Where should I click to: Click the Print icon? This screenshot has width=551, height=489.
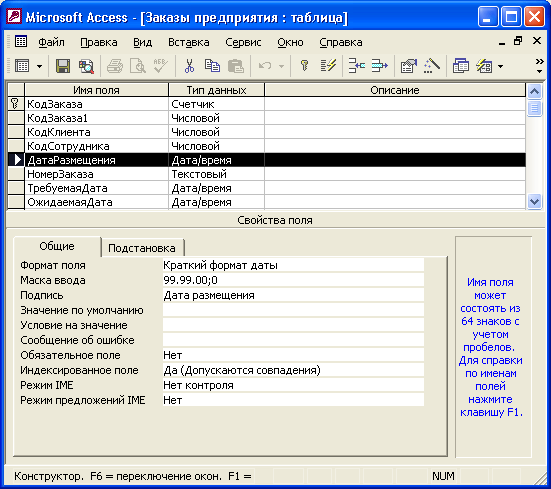[115, 66]
